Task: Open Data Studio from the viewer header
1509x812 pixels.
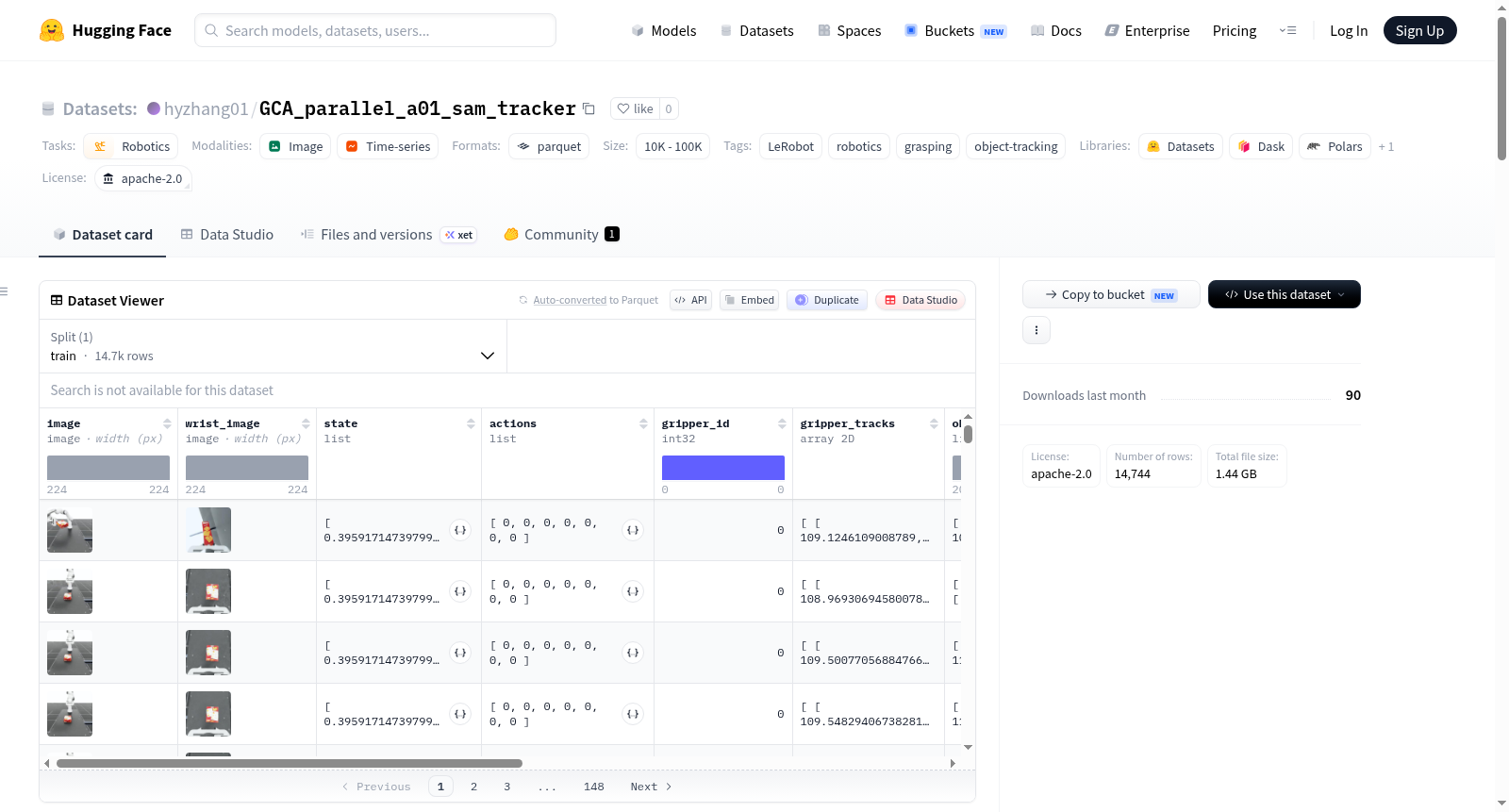Action: [x=920, y=300]
